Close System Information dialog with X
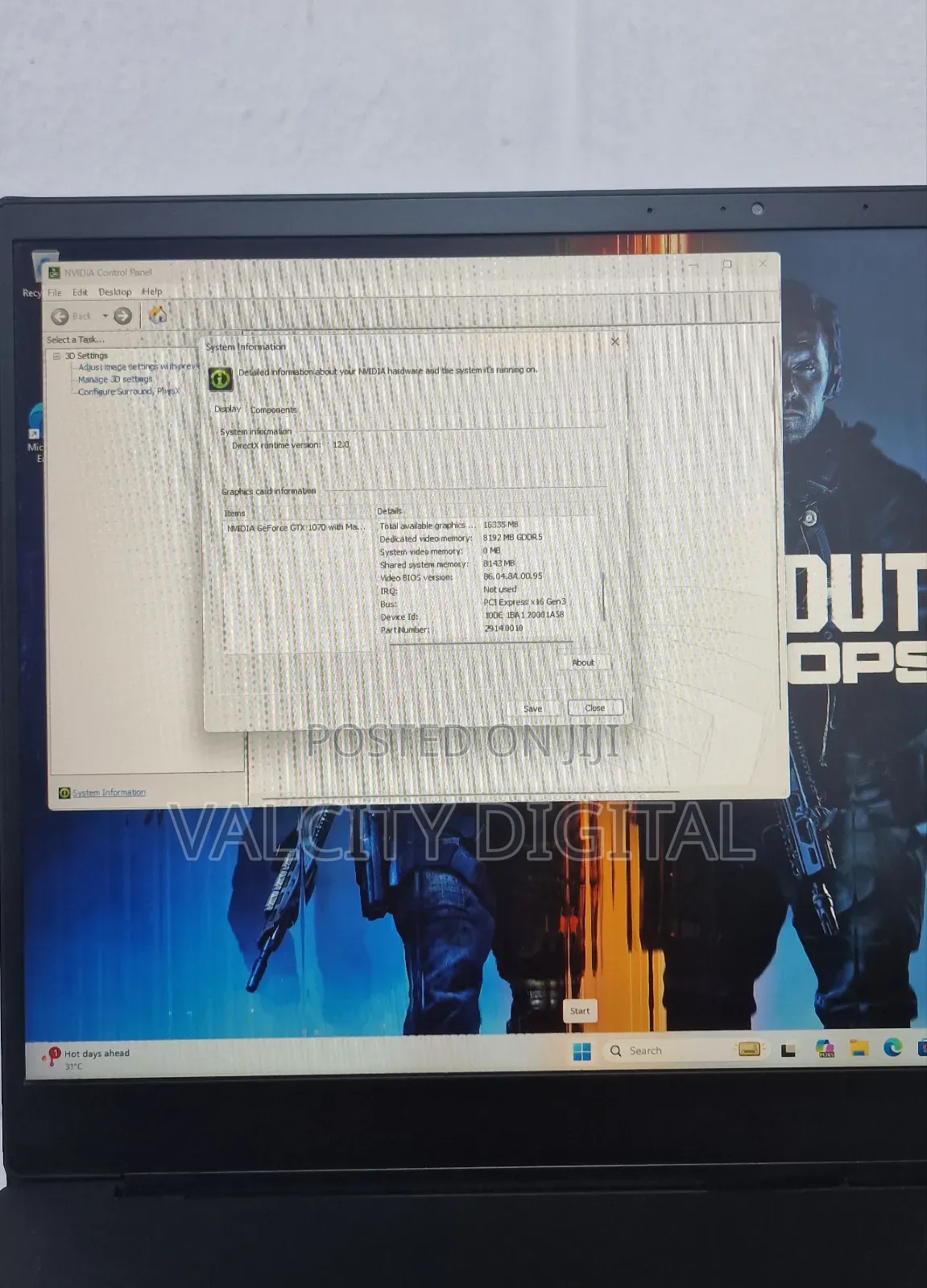Image resolution: width=927 pixels, height=1288 pixels. tap(615, 341)
